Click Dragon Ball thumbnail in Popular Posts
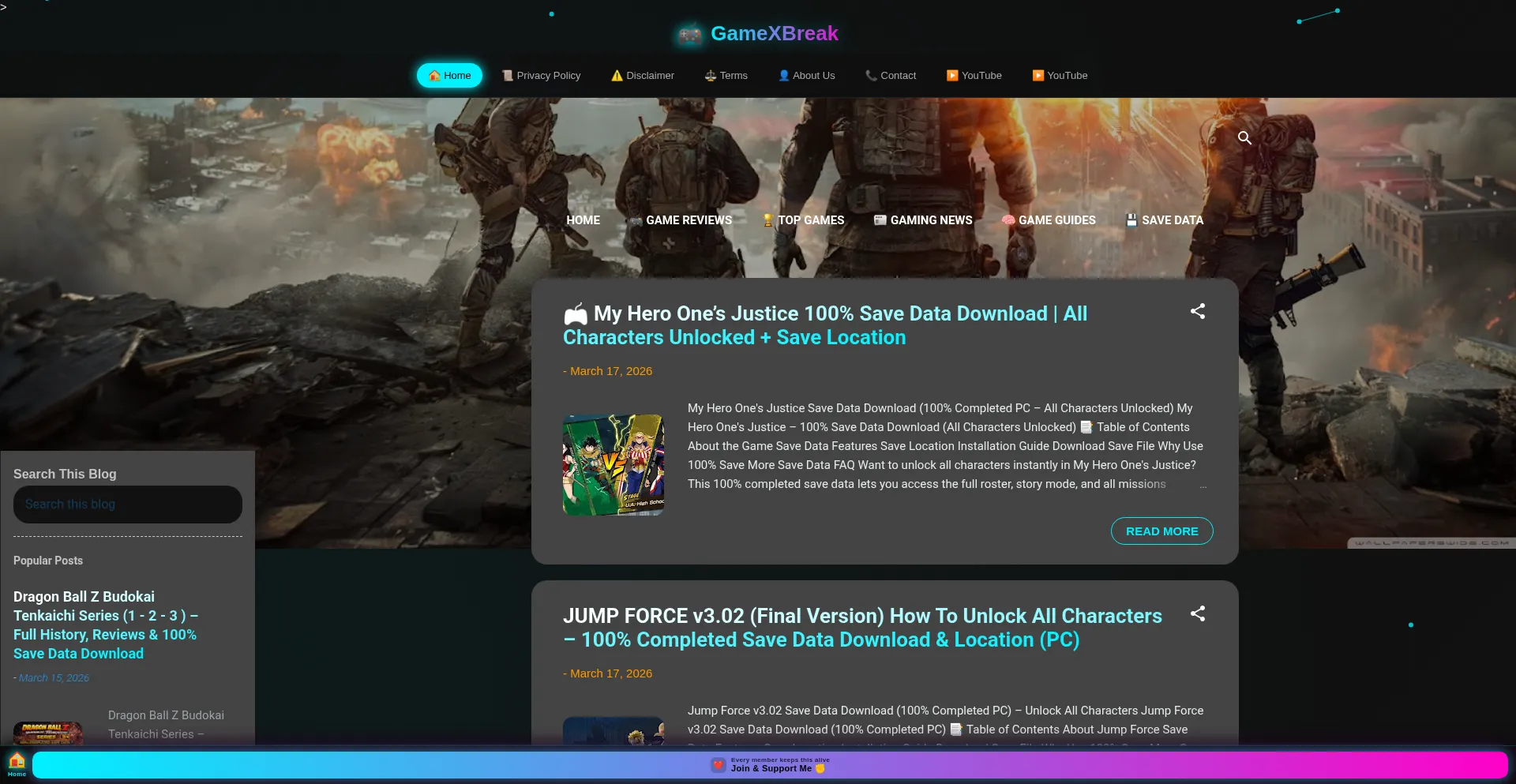Viewport: 1516px width, 784px height. coord(48,733)
